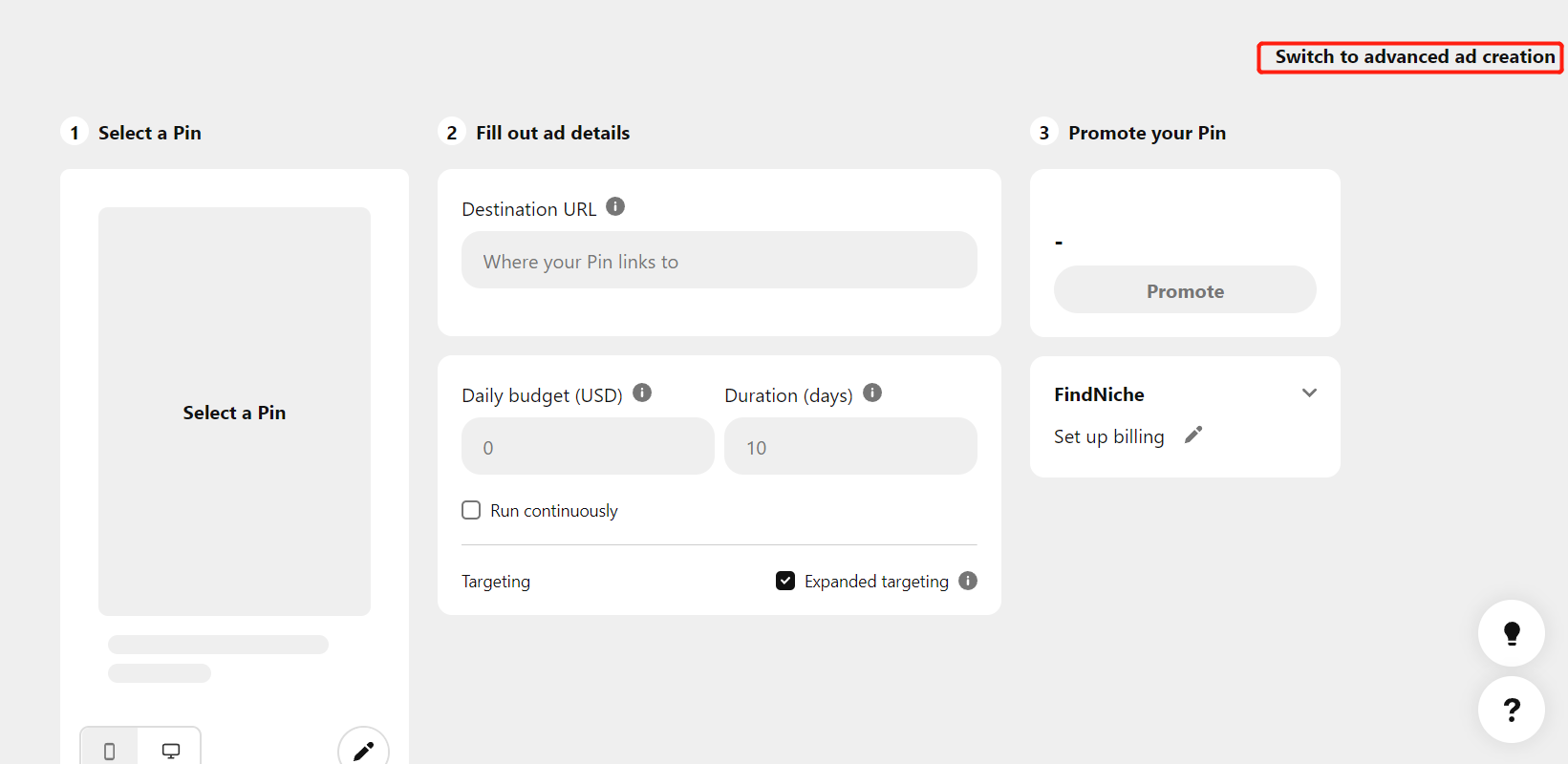Switch to desktop preview icon
This screenshot has width=1568, height=764.
[x=170, y=751]
